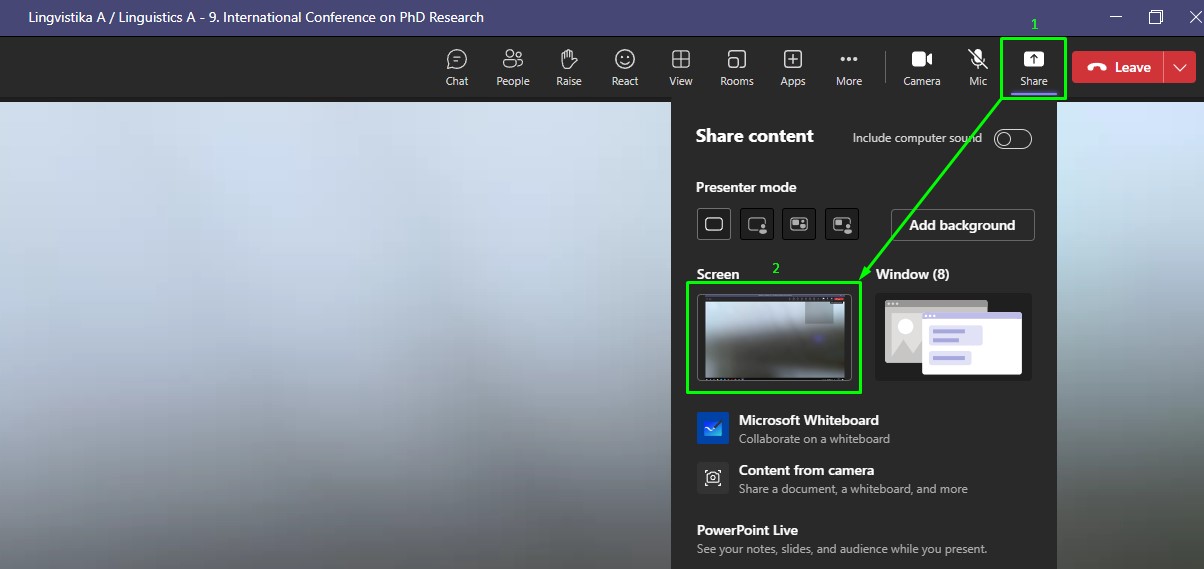Screen dimensions: 1204x569
Task: Share the entire Screen thumbnail
Action: coord(774,337)
